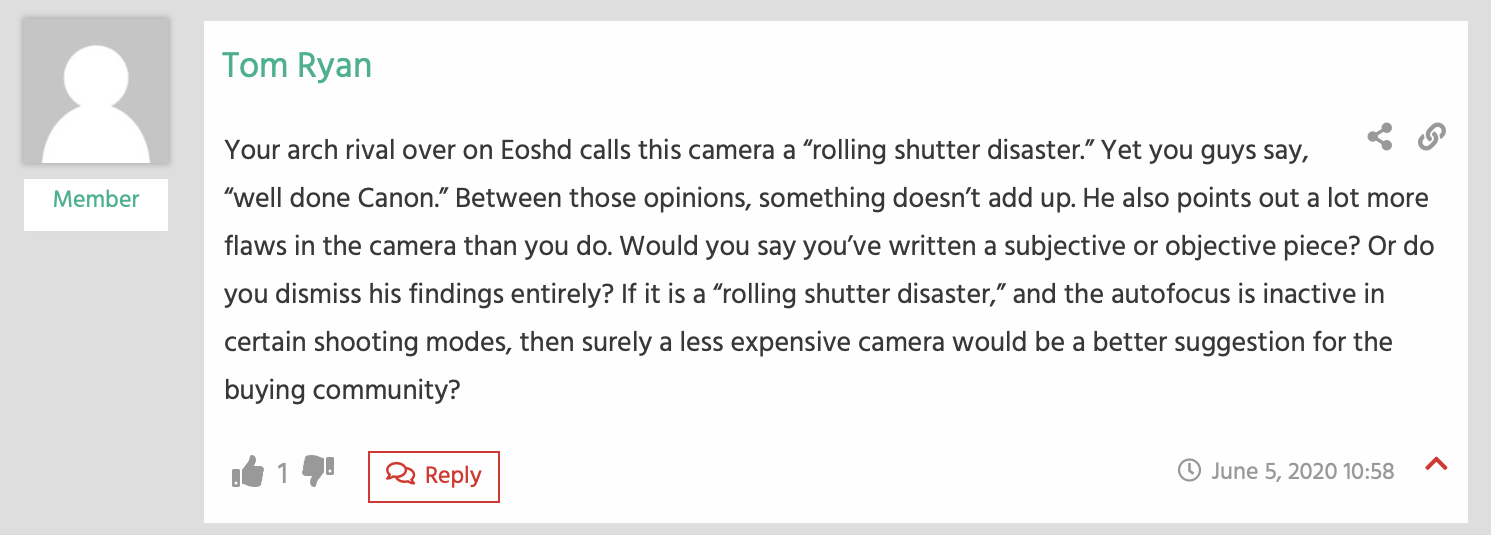Viewport: 1491px width, 535px height.
Task: Click the closing words "buying community?"
Action: [x=342, y=389]
